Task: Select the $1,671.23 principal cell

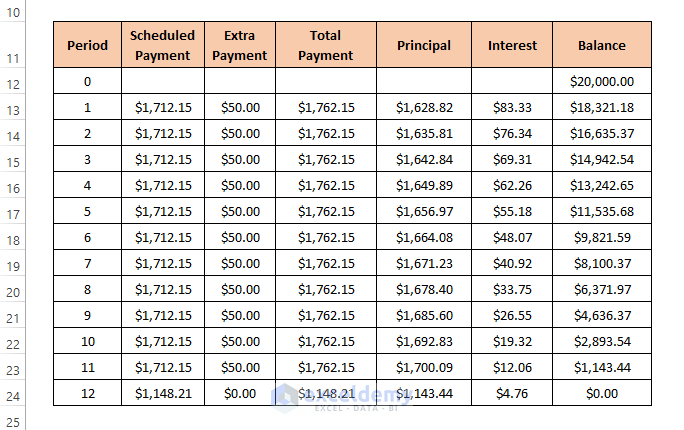Action: point(424,263)
